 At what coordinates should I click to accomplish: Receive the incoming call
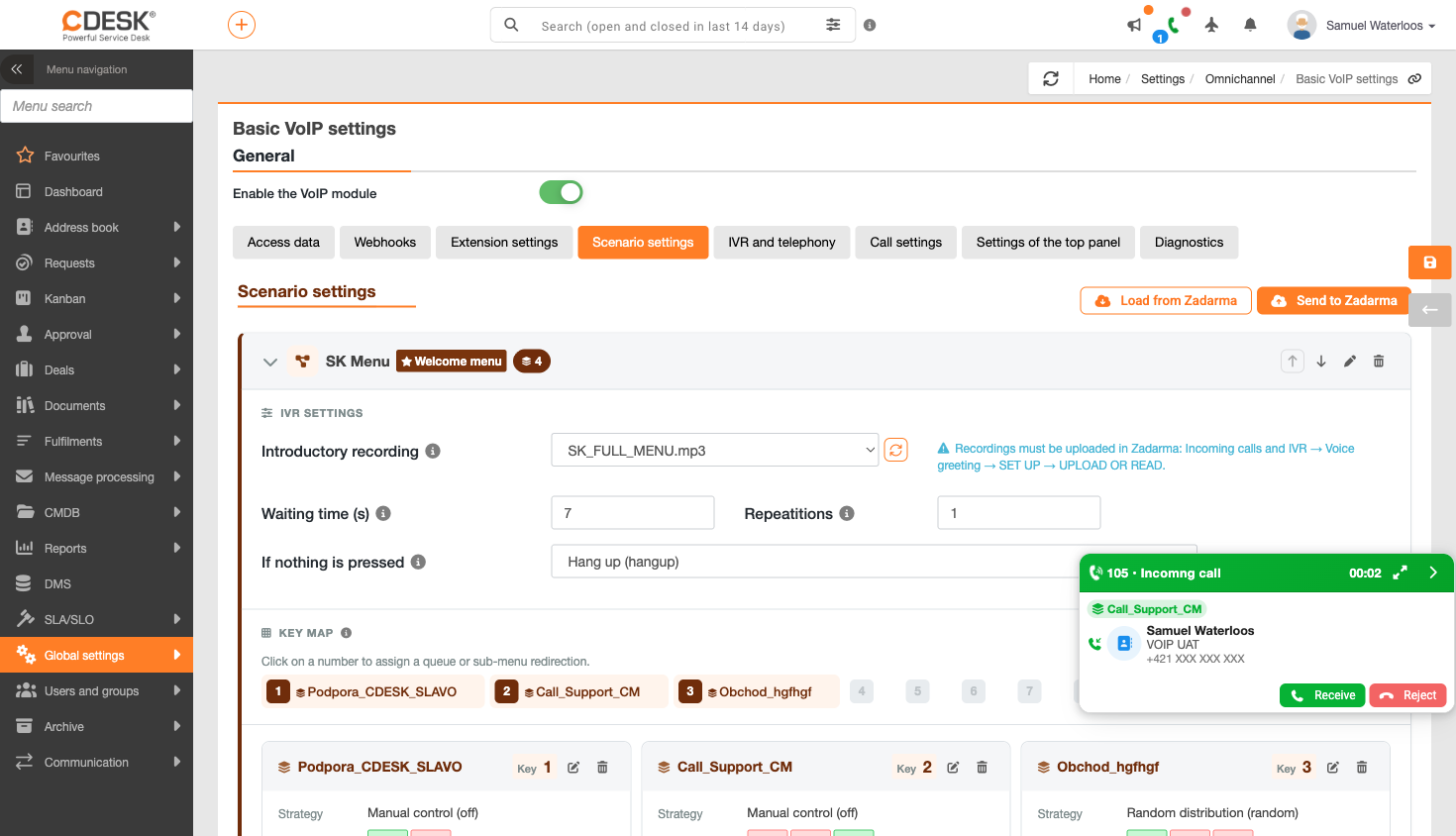pos(1322,695)
